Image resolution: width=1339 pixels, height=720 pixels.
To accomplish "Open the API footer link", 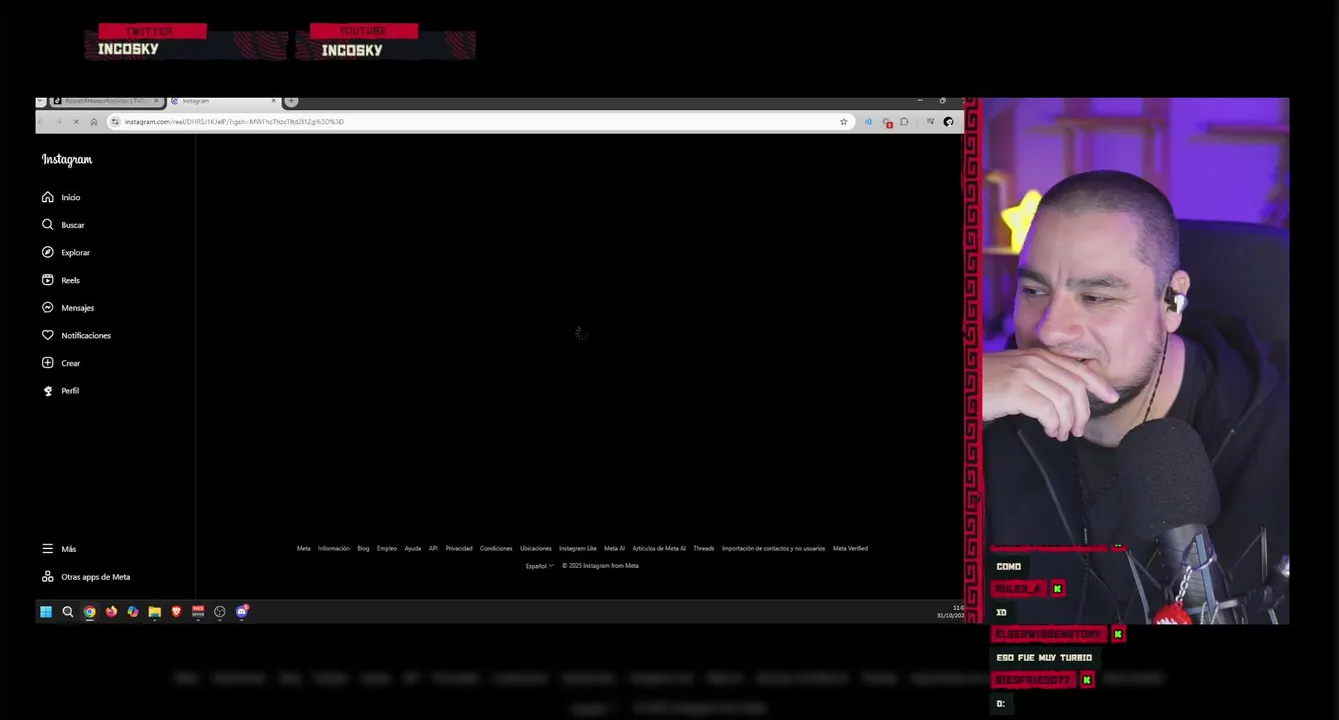I will click(x=433, y=549).
